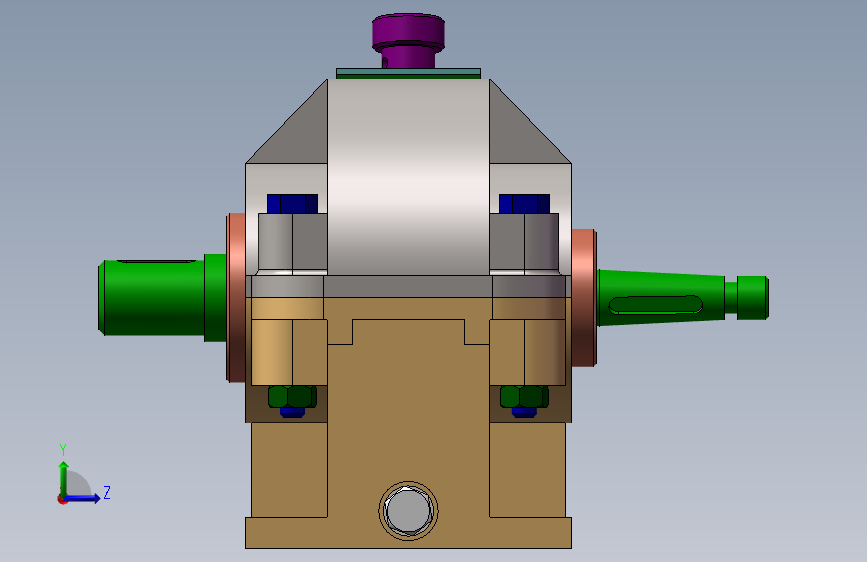
Task: Click the right copper bearing end cap
Action: point(584,298)
